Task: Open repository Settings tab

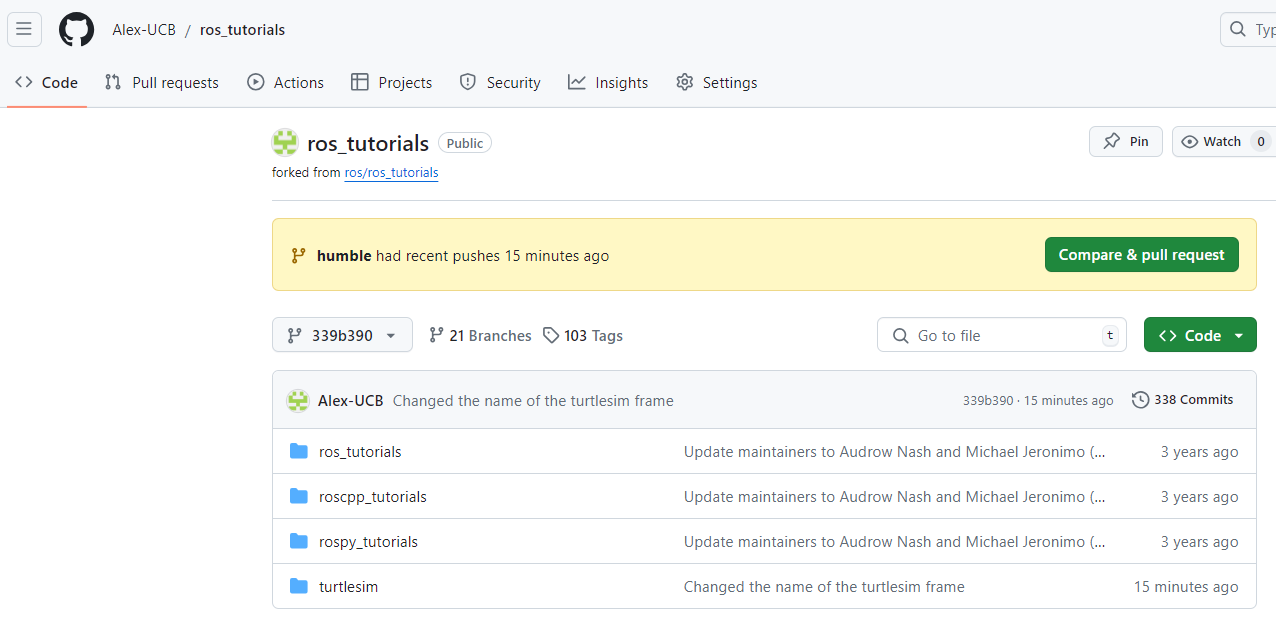Action: (717, 82)
